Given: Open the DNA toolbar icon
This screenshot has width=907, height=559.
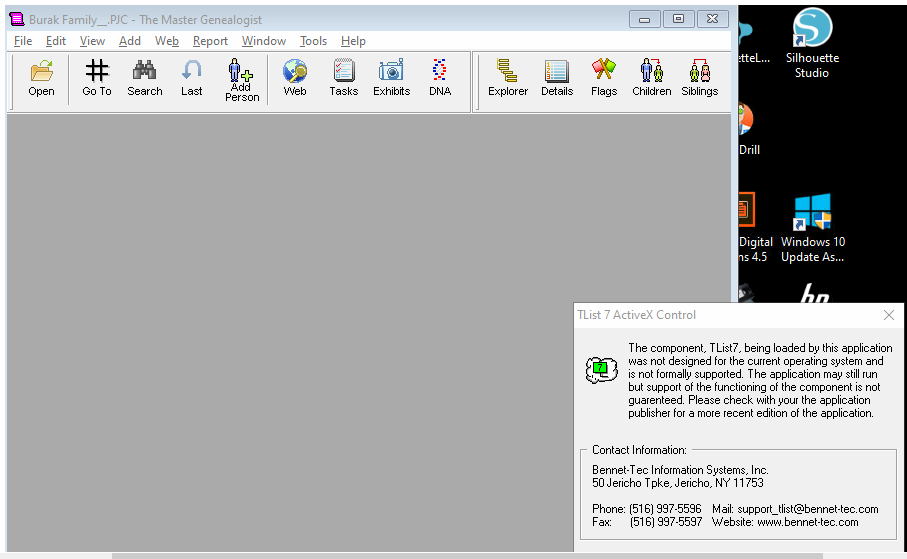Looking at the screenshot, I should (440, 79).
